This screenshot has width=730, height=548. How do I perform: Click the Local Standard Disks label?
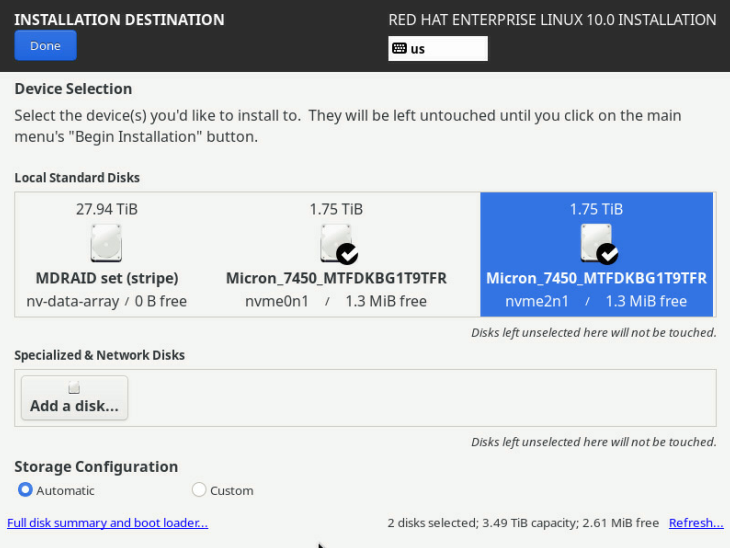pos(77,178)
